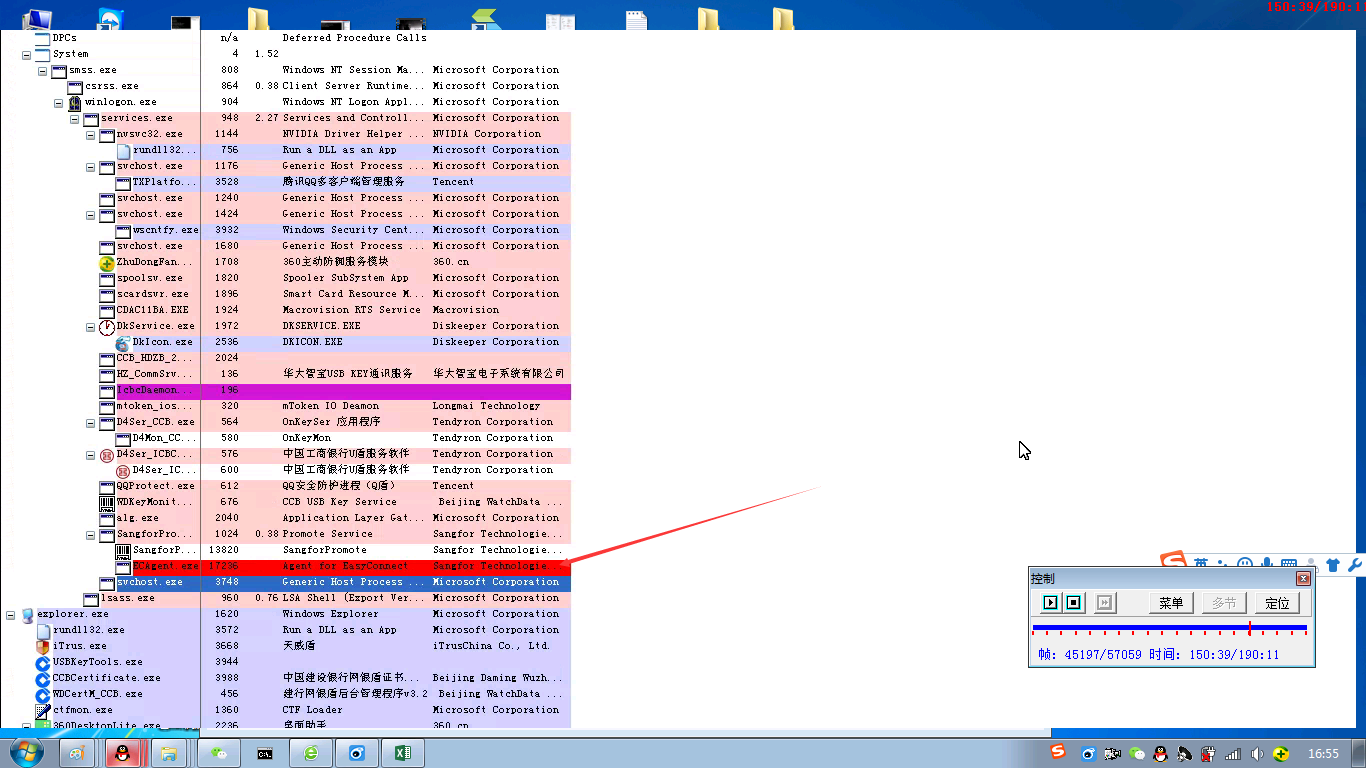
Task: Collapse the nvsvc32.exe tree node
Action: tap(91, 134)
